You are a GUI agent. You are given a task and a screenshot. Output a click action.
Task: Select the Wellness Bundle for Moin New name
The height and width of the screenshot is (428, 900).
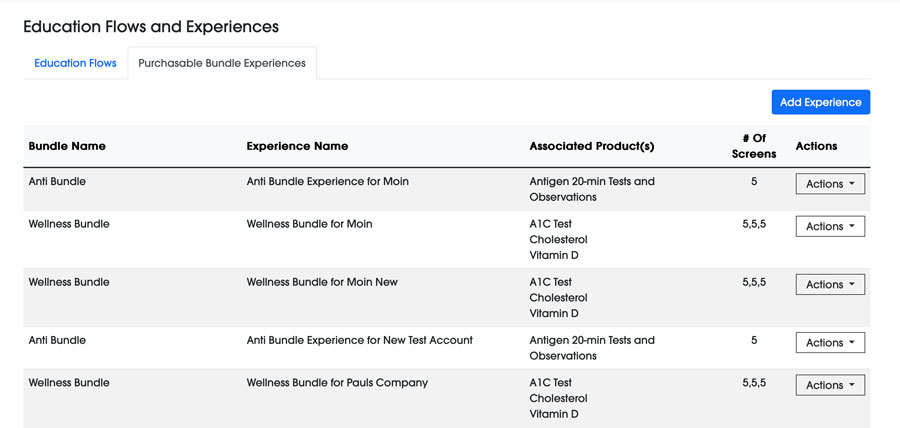click(x=322, y=282)
